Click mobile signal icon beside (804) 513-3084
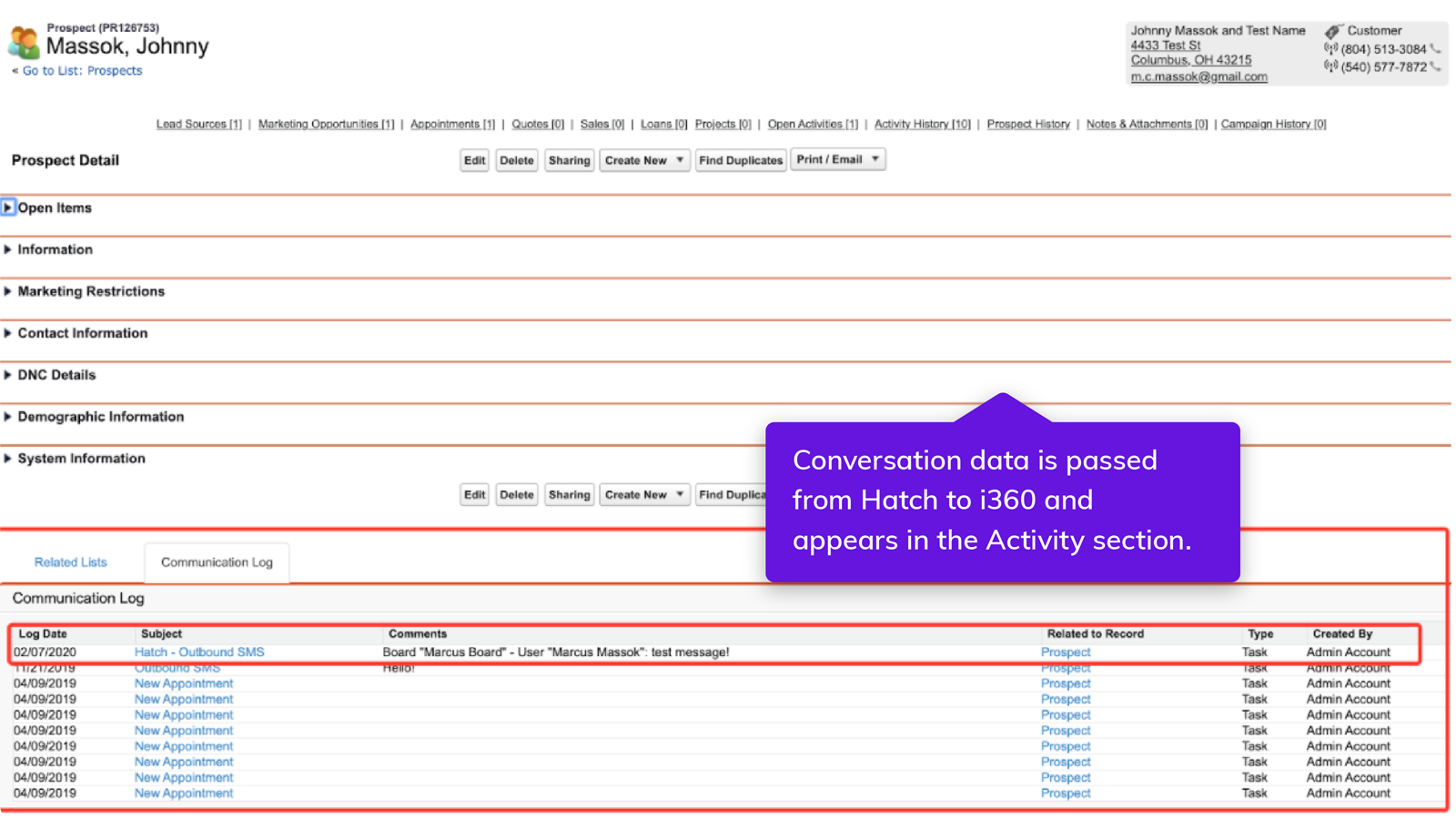Image resolution: width=1456 pixels, height=829 pixels. [1330, 49]
